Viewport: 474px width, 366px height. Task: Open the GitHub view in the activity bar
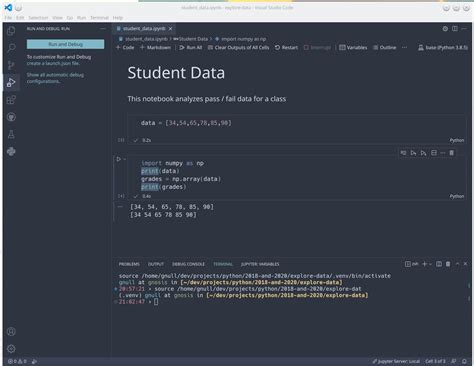[11, 117]
